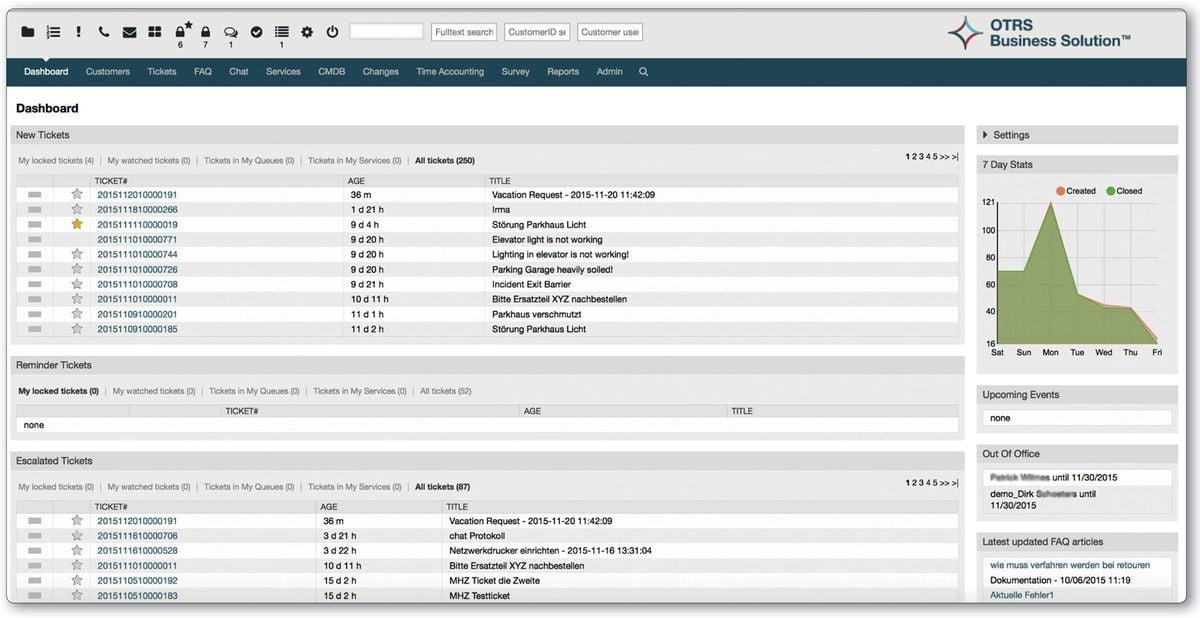Image resolution: width=1200 pixels, height=618 pixels.
Task: Show locked tickets (lock icon, 7)
Action: pyautogui.click(x=206, y=32)
